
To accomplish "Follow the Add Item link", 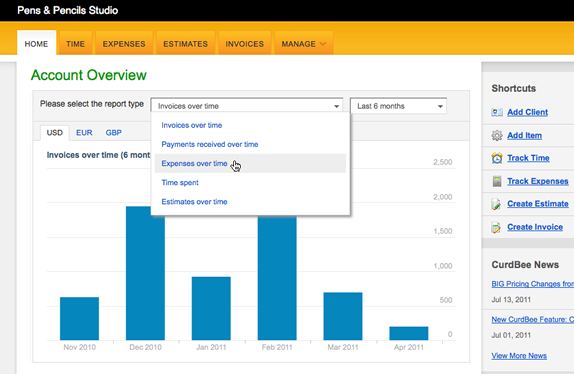I will [525, 135].
